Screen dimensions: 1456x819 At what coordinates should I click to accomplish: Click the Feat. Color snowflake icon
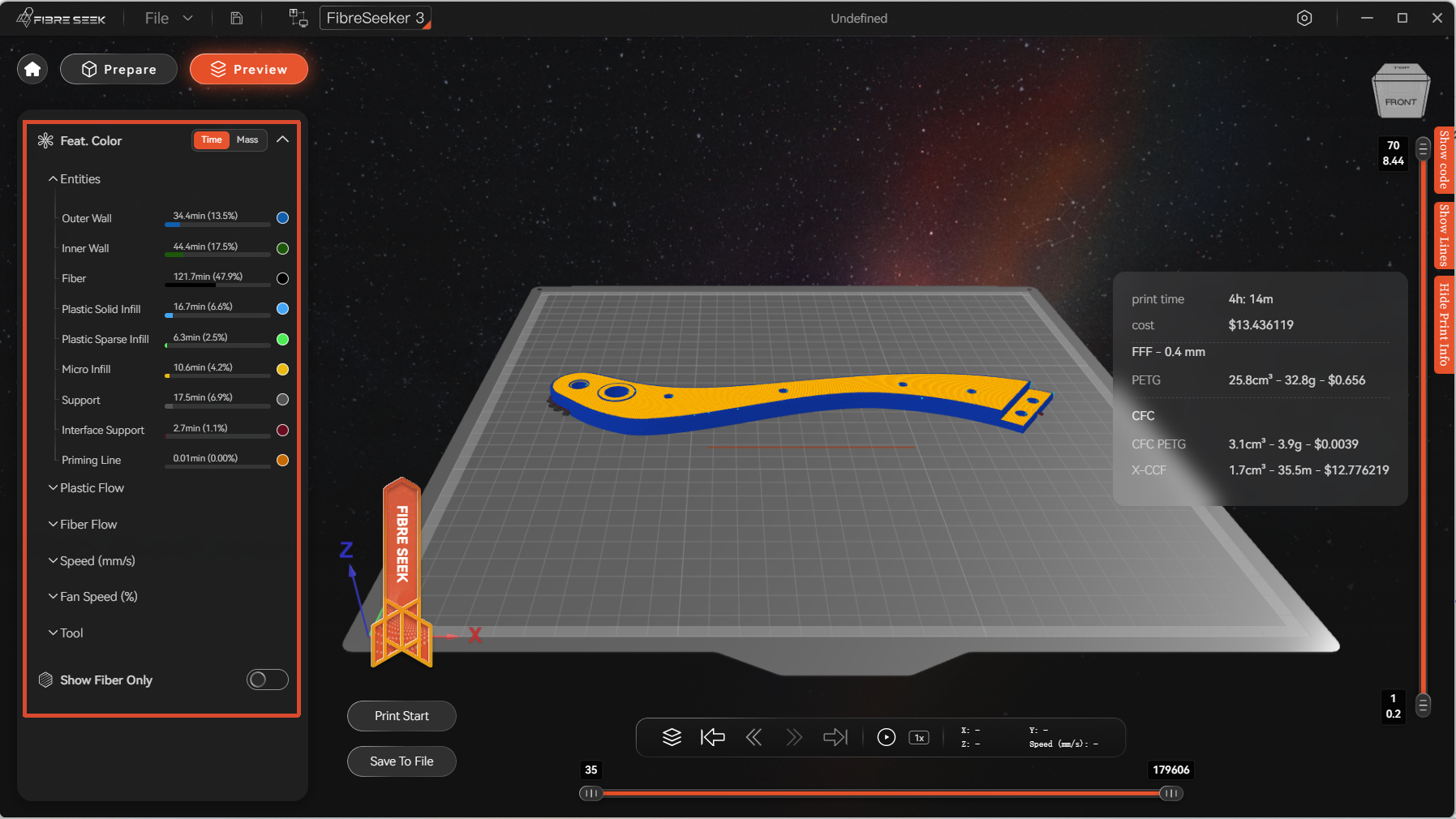[45, 140]
